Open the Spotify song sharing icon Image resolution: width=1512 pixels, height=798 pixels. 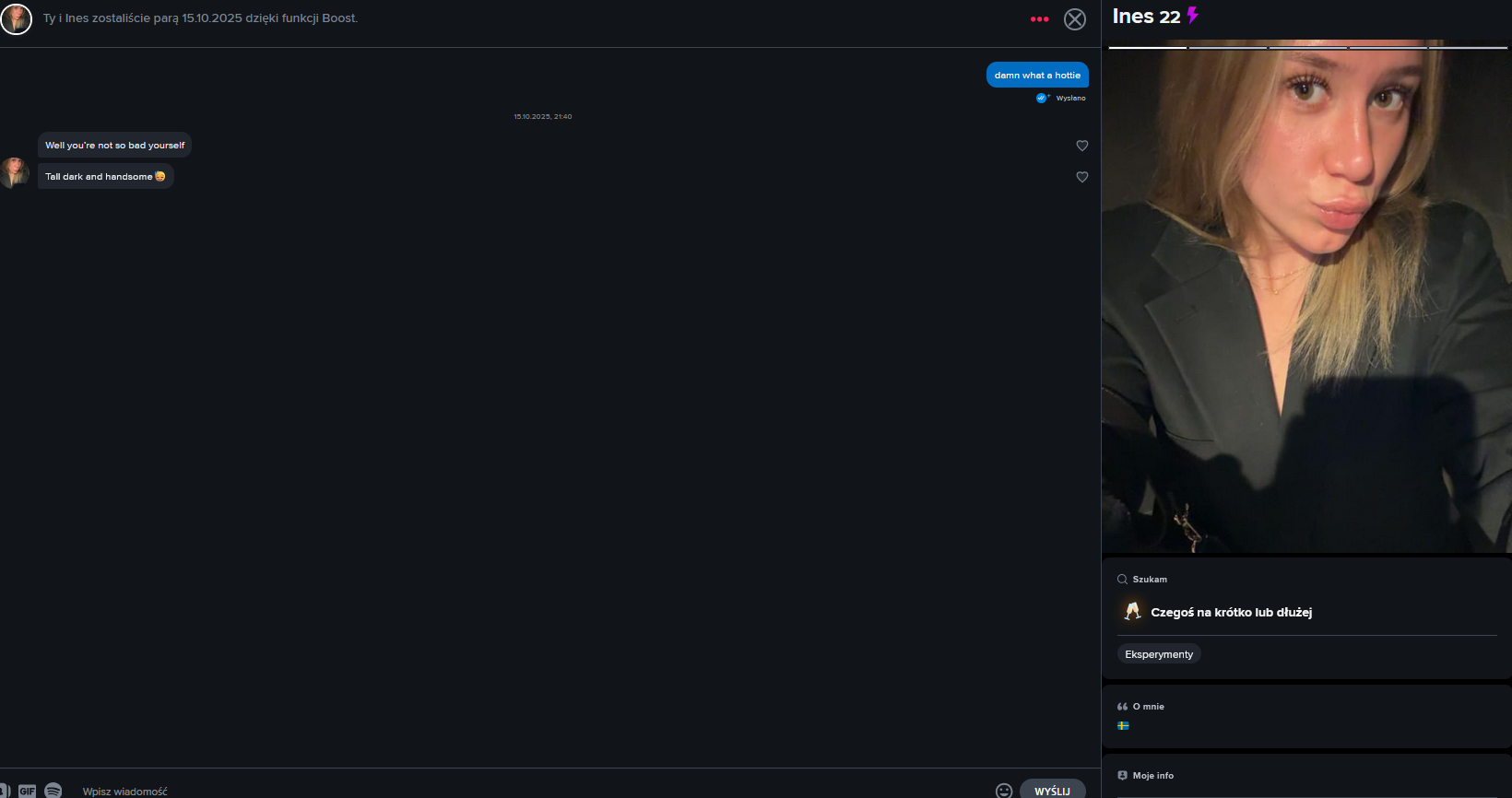[x=53, y=791]
